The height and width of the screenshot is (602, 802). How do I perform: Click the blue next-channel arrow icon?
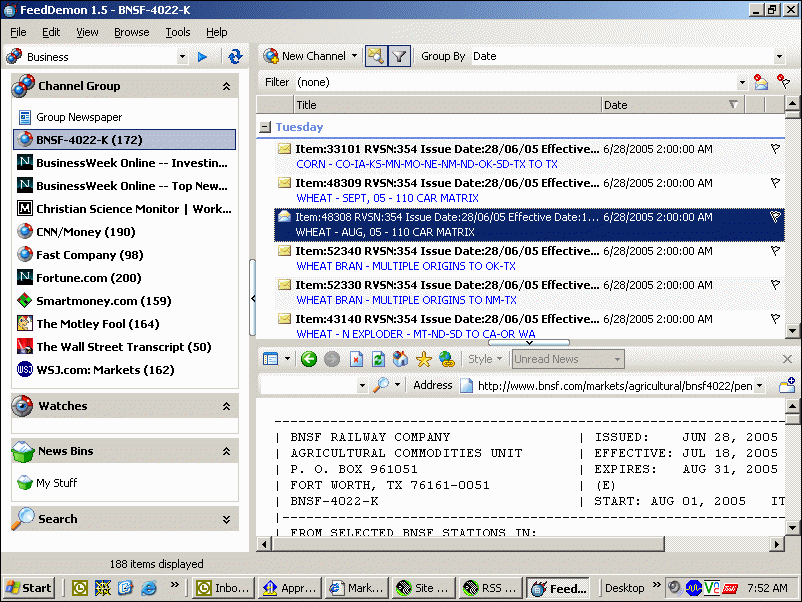203,57
